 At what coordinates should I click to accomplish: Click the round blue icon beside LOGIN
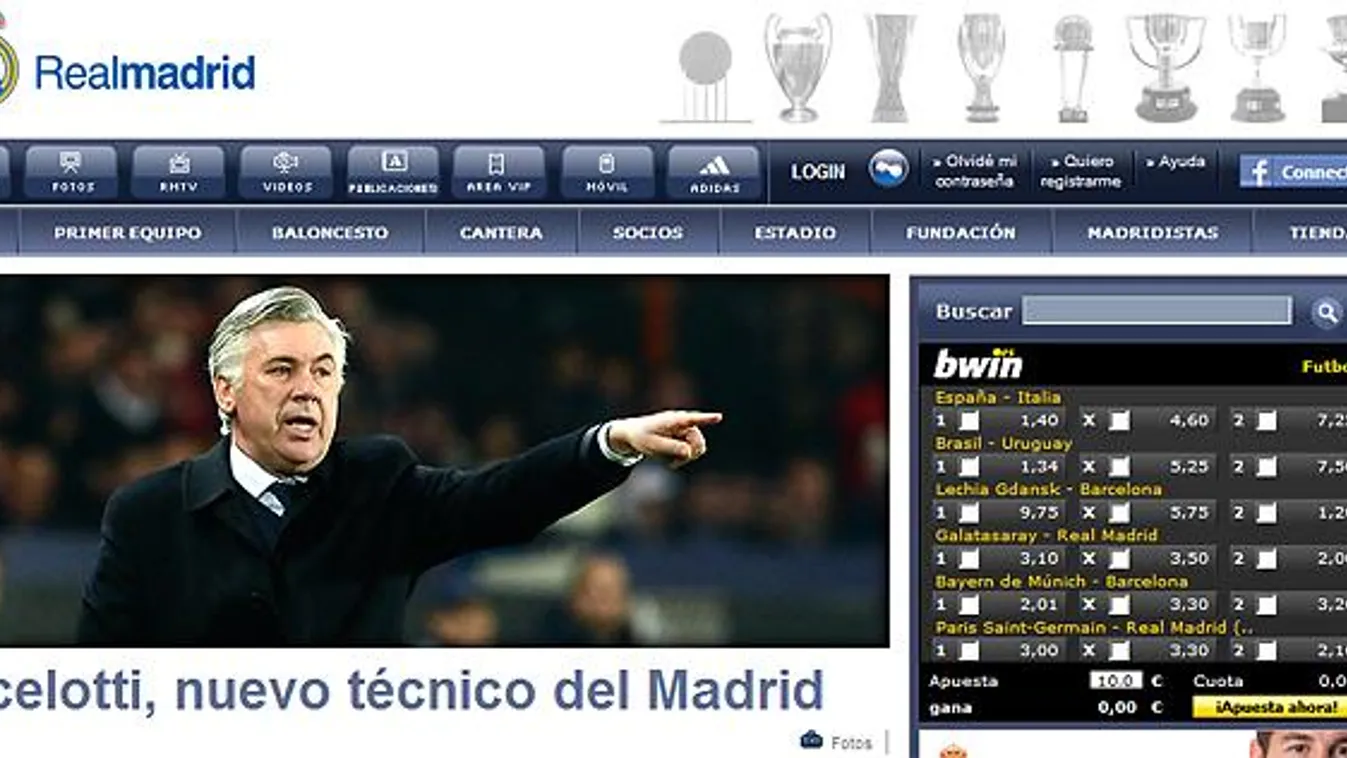[x=888, y=169]
